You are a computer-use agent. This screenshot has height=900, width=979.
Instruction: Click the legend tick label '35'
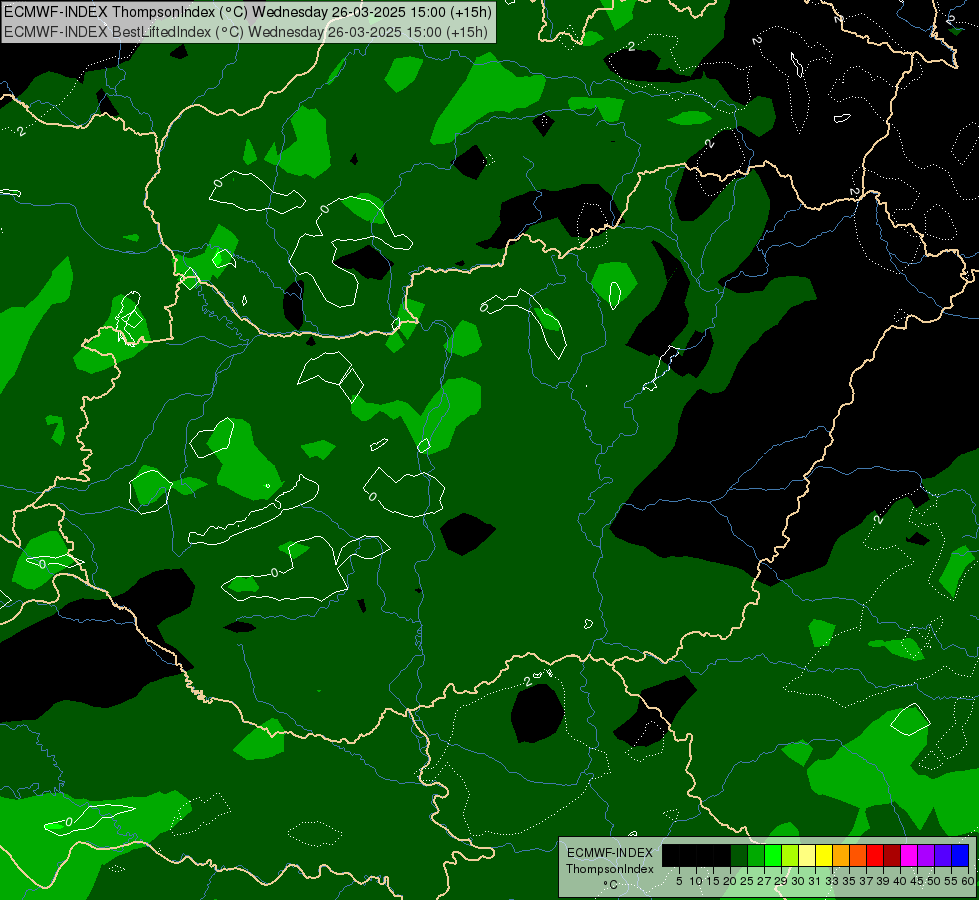[849, 881]
